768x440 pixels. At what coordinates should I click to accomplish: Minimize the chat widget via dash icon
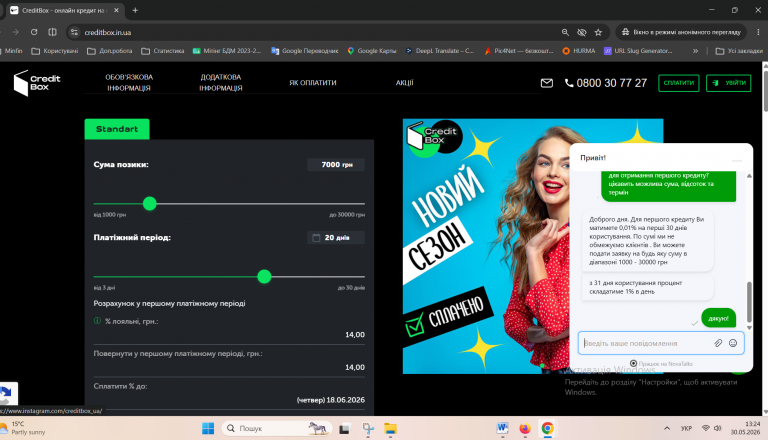coord(737,160)
